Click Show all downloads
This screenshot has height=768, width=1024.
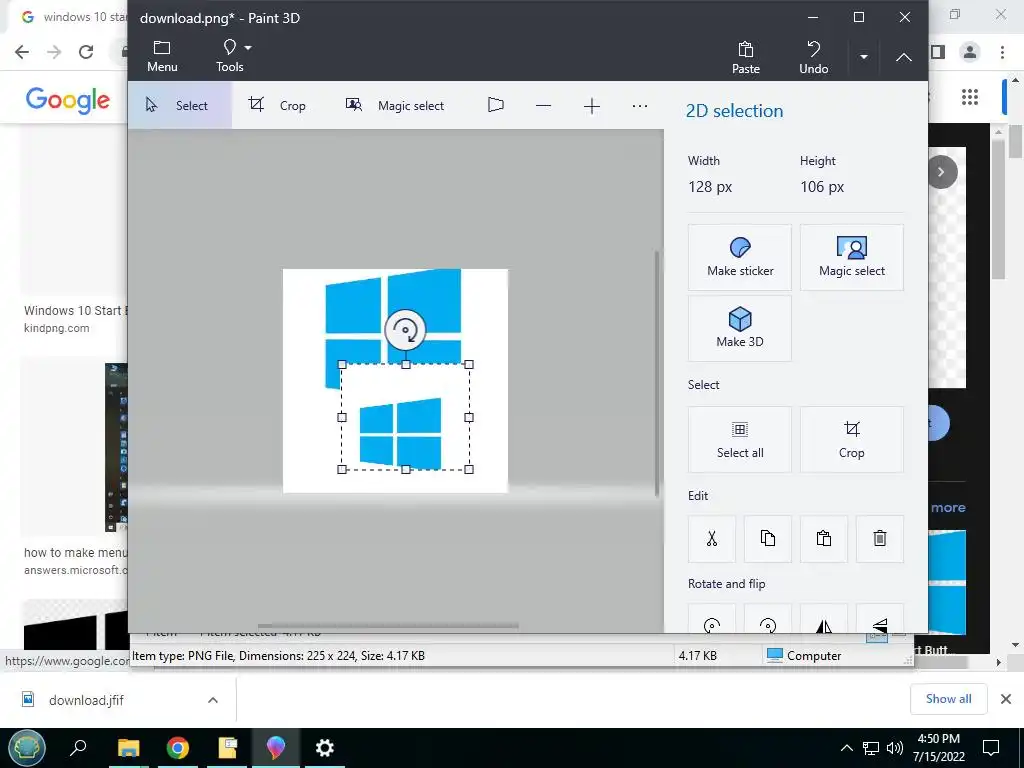[x=948, y=699]
